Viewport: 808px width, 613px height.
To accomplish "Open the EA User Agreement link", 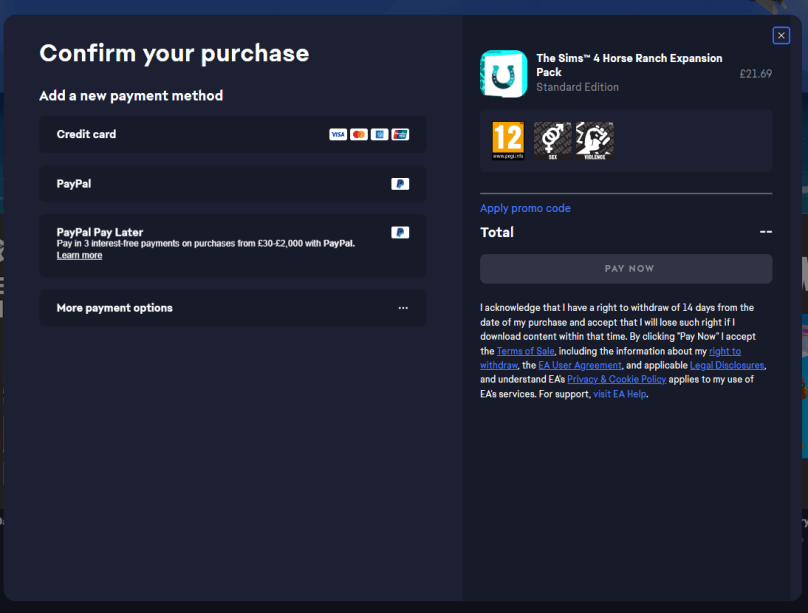I will point(580,365).
